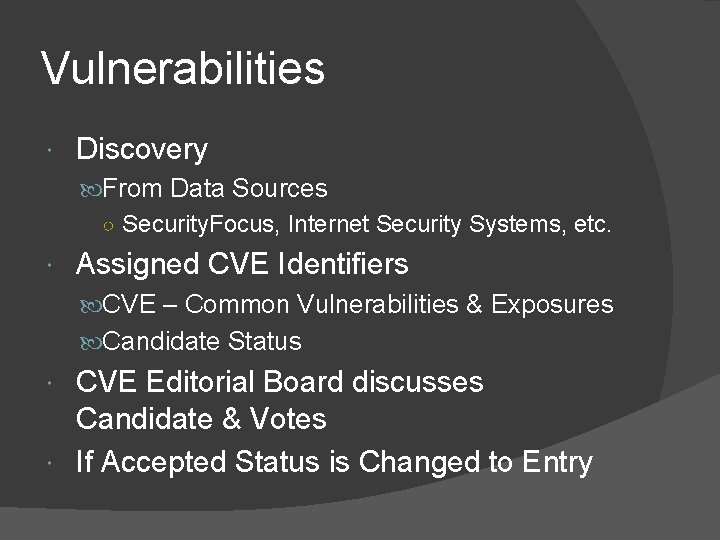
Task: Click the Vulnerabilities slide title
Action: [x=183, y=69]
